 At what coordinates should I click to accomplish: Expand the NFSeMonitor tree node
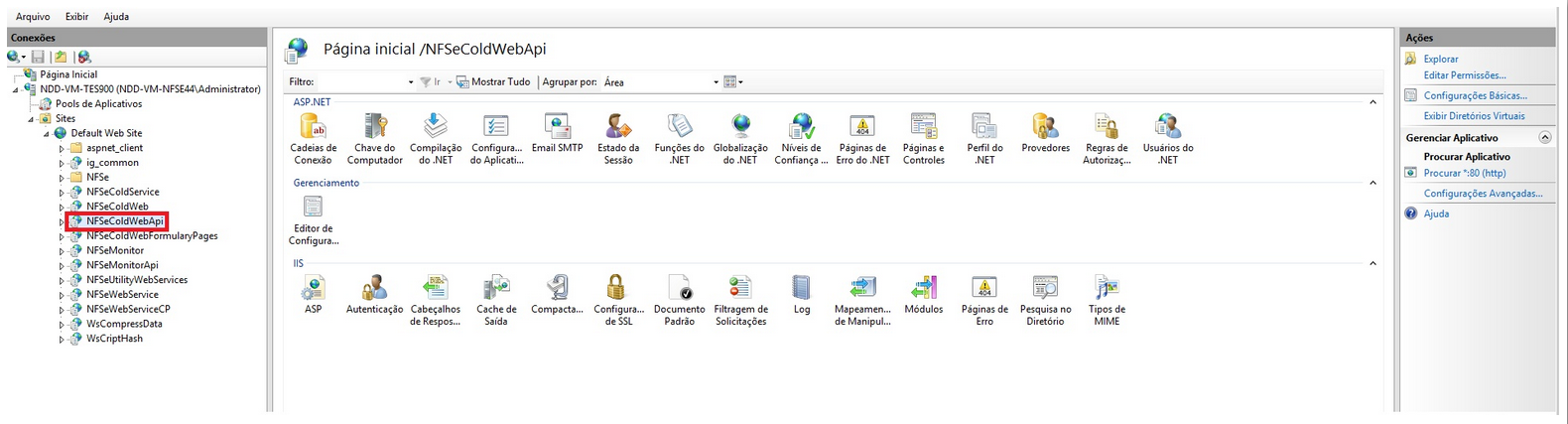click(x=62, y=251)
